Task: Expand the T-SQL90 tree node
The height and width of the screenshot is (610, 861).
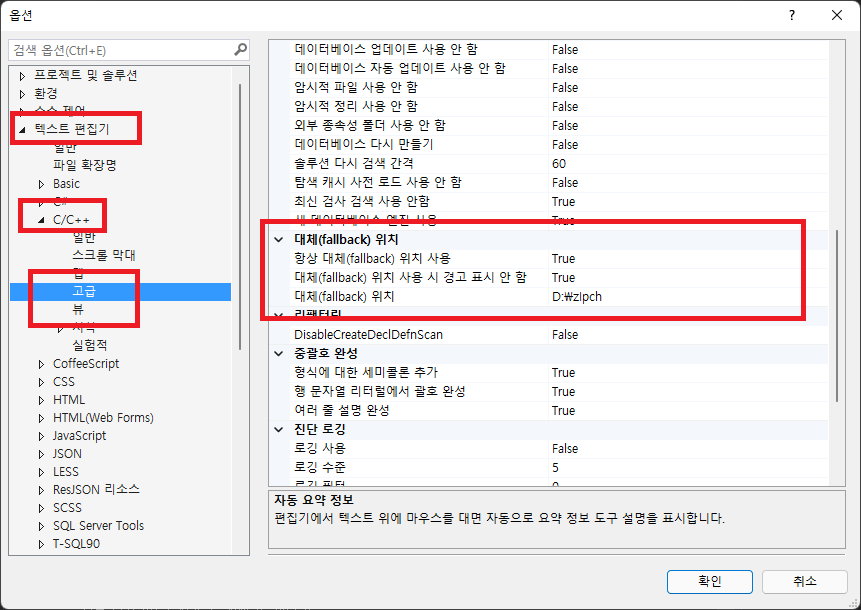Action: [x=41, y=545]
